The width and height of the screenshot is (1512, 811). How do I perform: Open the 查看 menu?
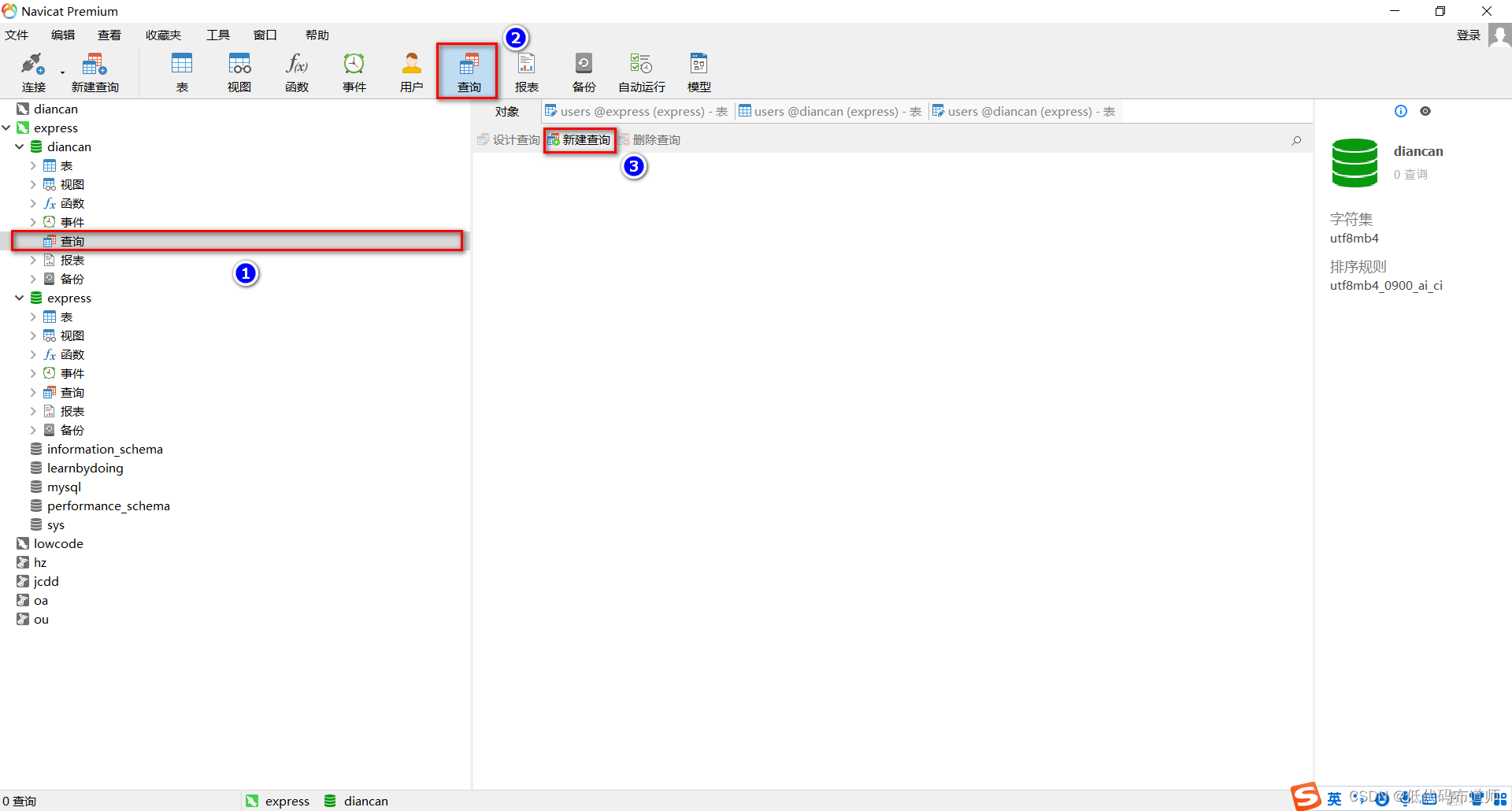point(109,35)
